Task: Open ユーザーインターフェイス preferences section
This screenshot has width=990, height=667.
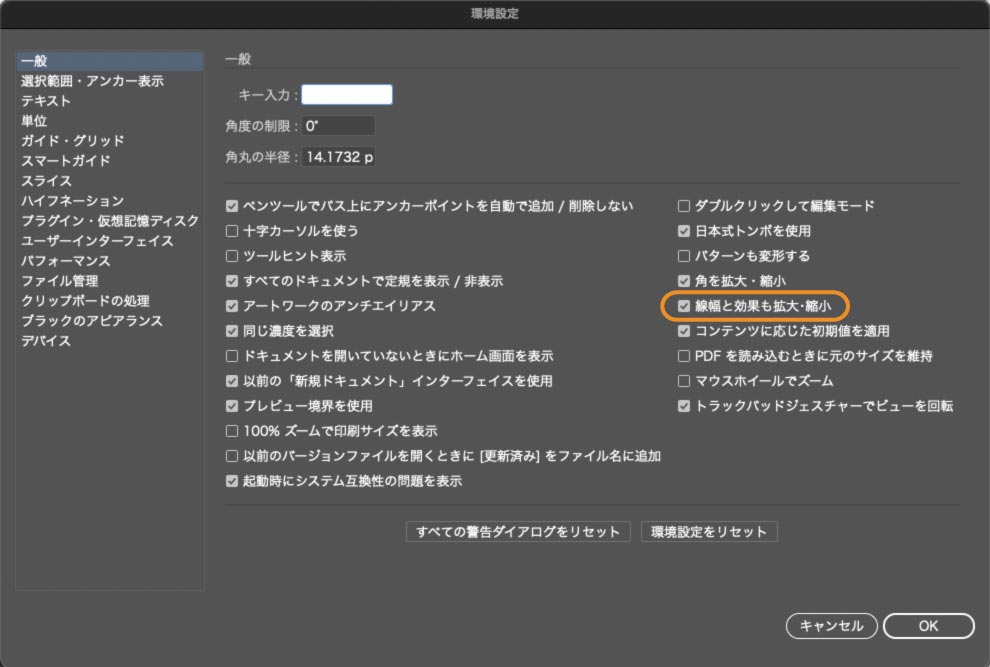Action: [x=97, y=241]
